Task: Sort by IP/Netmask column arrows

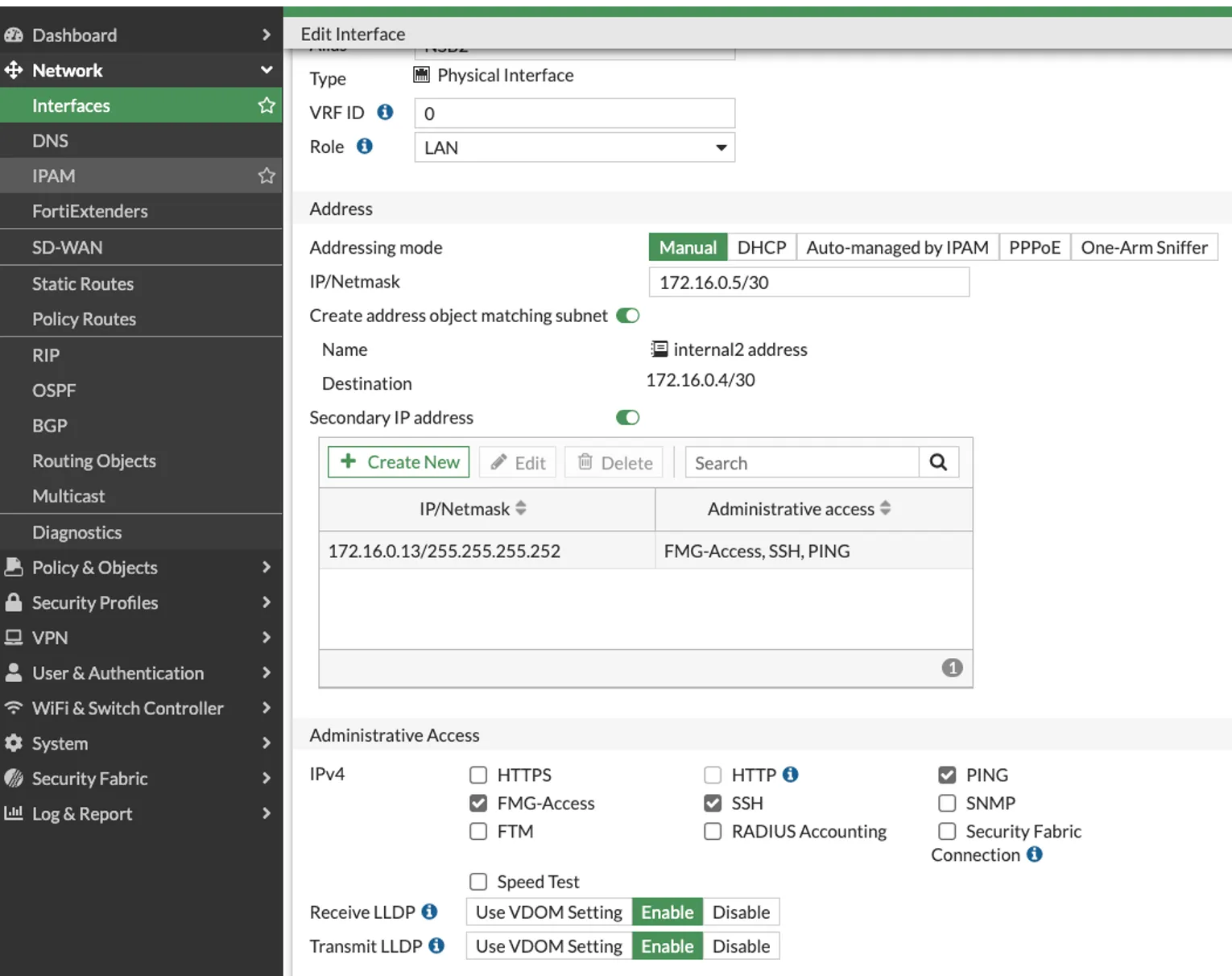Action: [521, 508]
